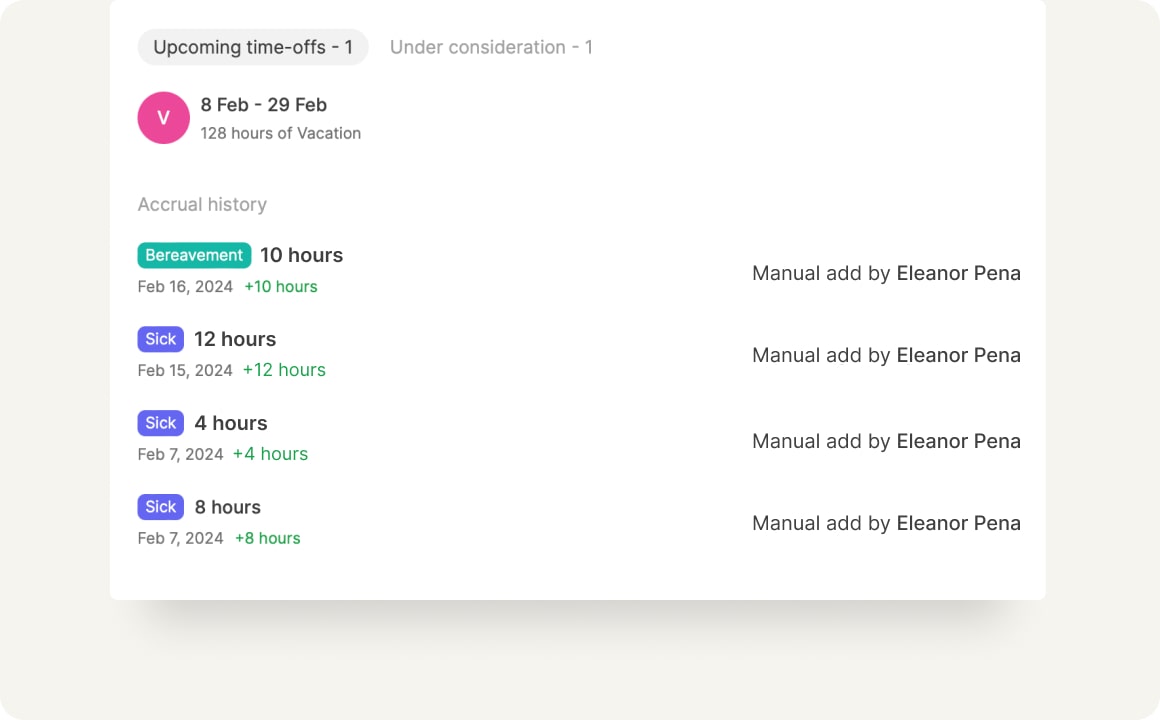Select the Upcoming time-offs tab
The width and height of the screenshot is (1160, 720).
coord(252,47)
